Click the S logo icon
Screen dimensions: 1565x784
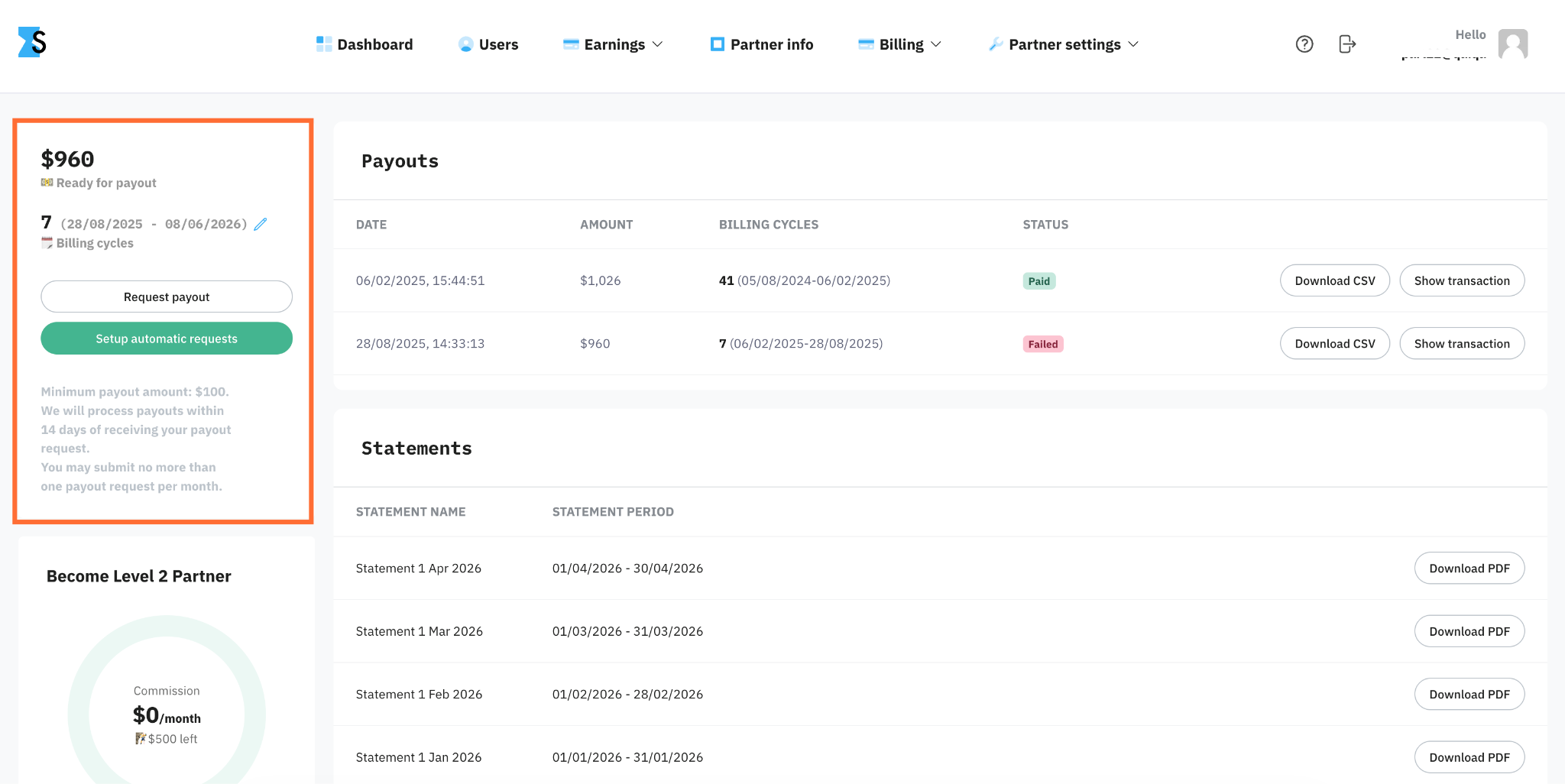[32, 42]
